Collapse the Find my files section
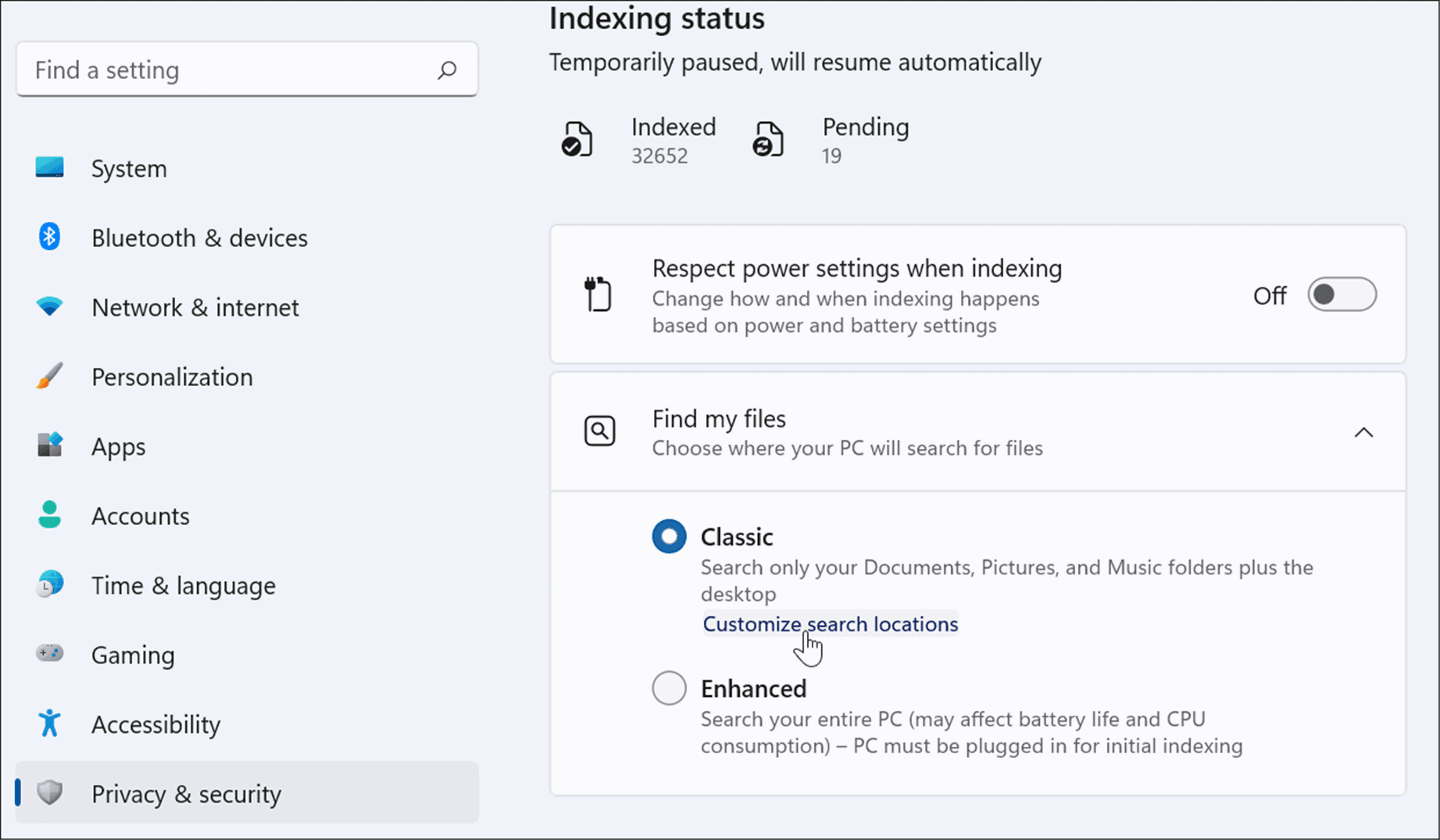The image size is (1440, 840). click(x=1363, y=432)
